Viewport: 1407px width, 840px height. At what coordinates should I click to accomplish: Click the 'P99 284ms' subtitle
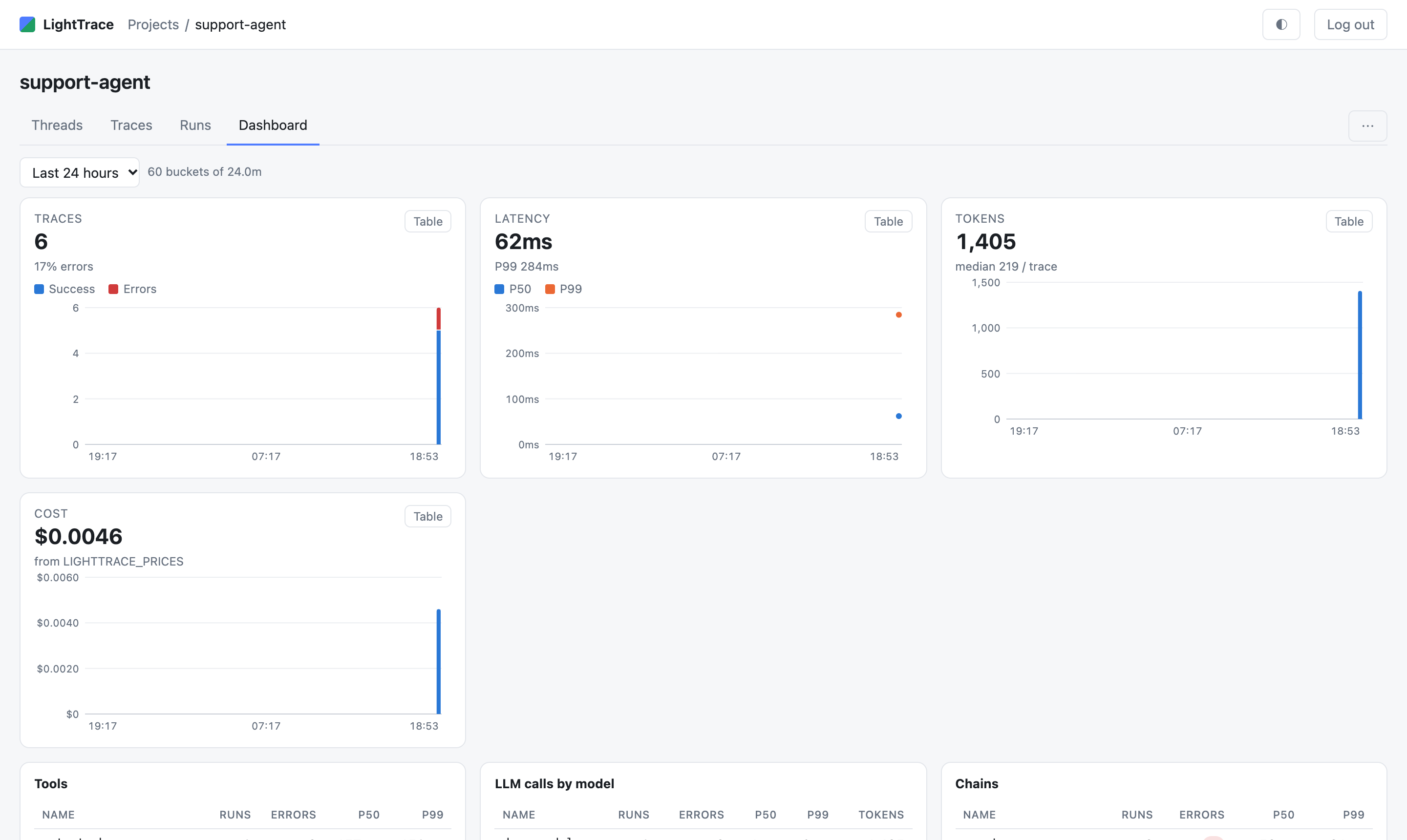[x=527, y=267]
